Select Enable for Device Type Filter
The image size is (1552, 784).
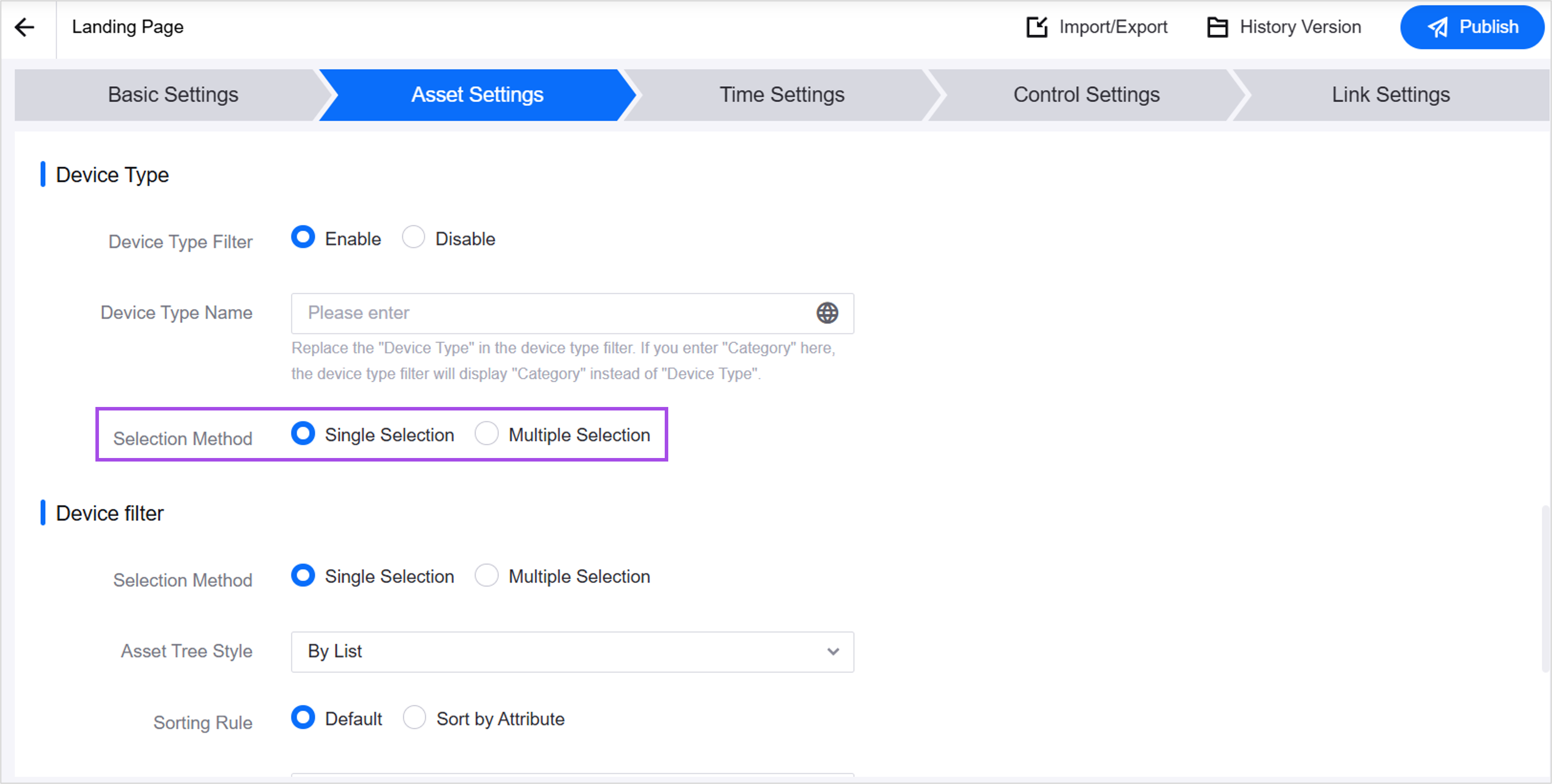[303, 237]
